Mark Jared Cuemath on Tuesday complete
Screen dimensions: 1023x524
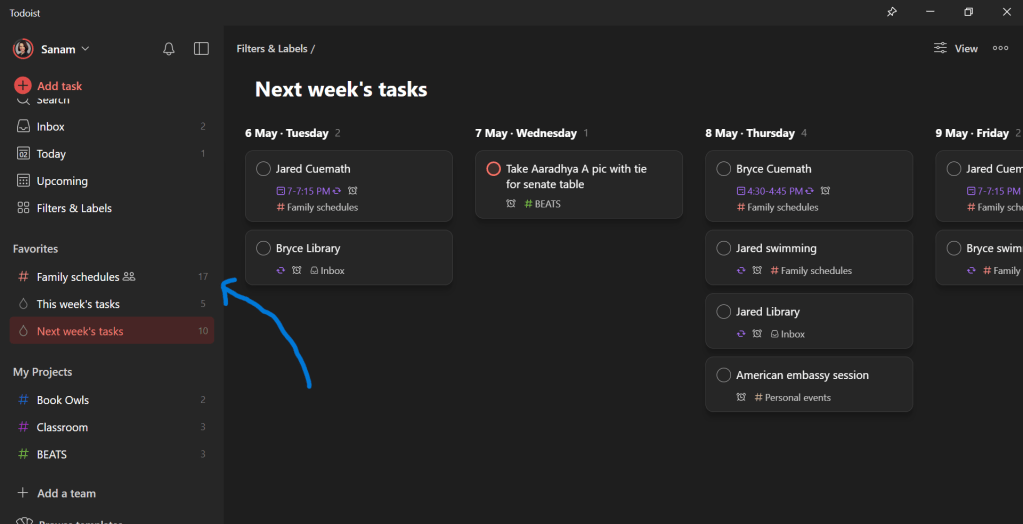[263, 169]
